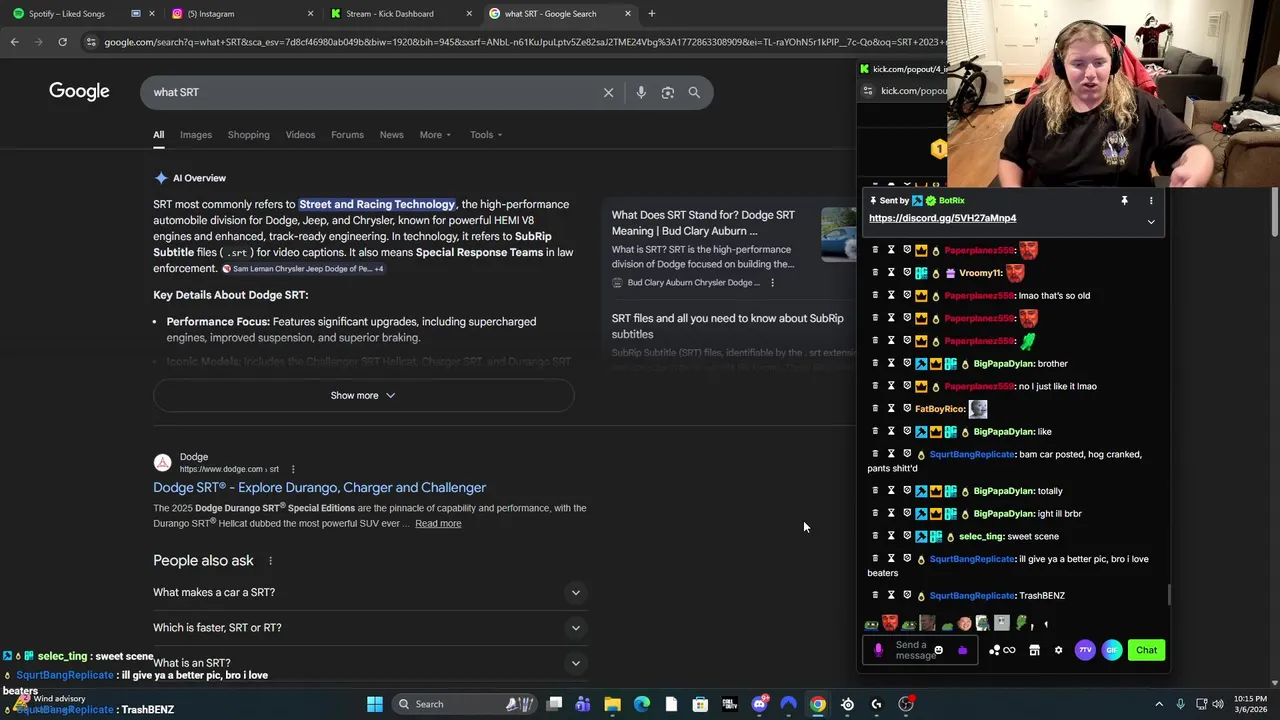The width and height of the screenshot is (1280, 720).
Task: Open People also ask options menu
Action: 270,561
